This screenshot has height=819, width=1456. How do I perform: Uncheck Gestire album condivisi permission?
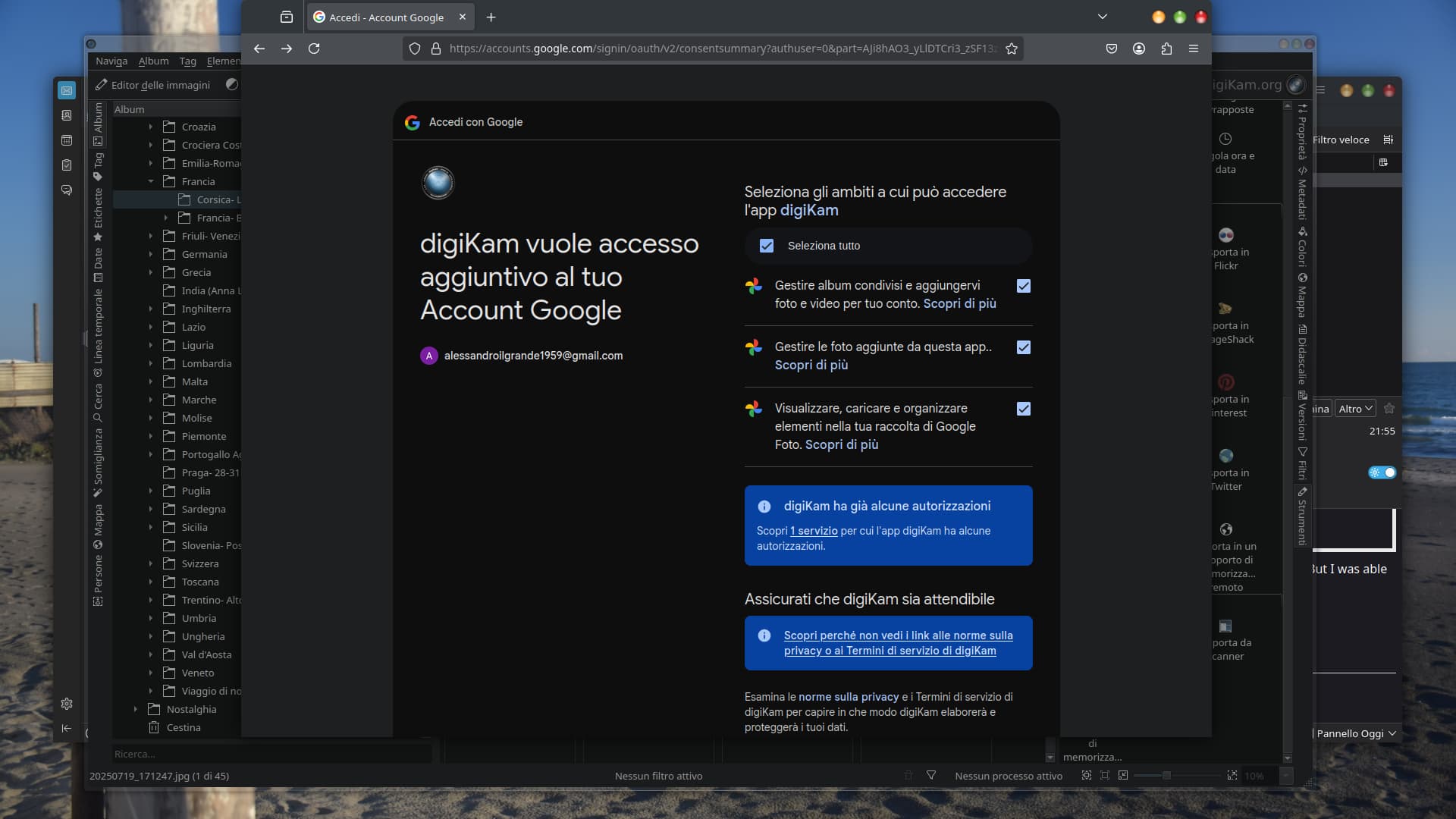[x=1024, y=286]
